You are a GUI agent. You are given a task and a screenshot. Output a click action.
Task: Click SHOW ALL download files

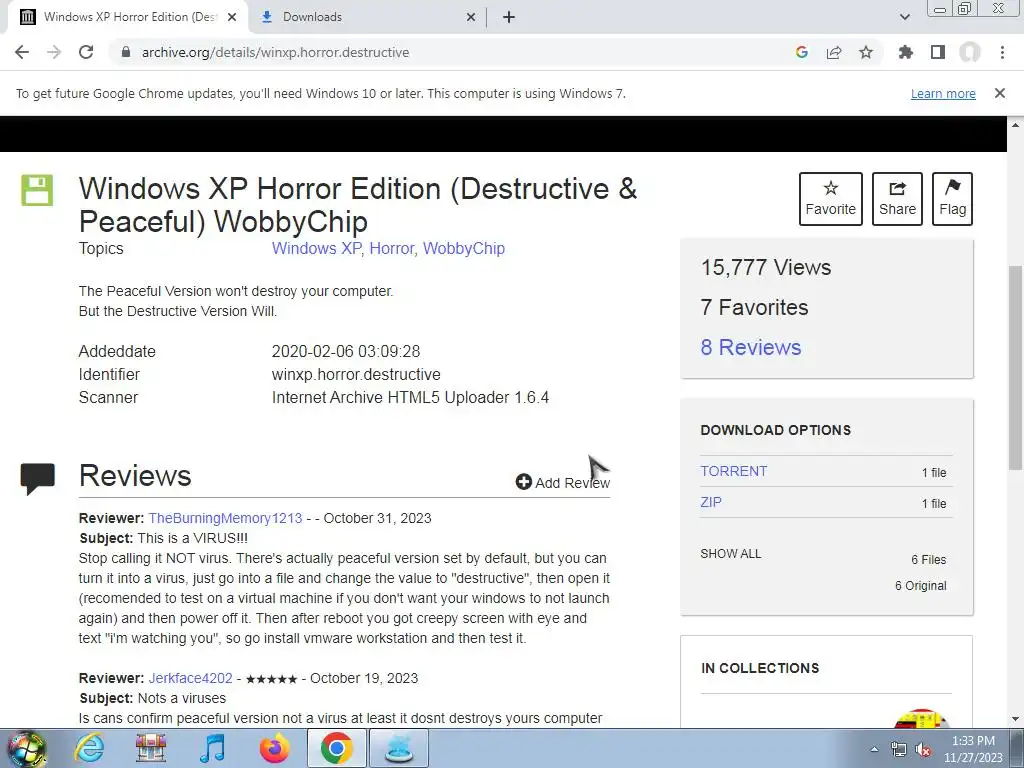point(730,554)
